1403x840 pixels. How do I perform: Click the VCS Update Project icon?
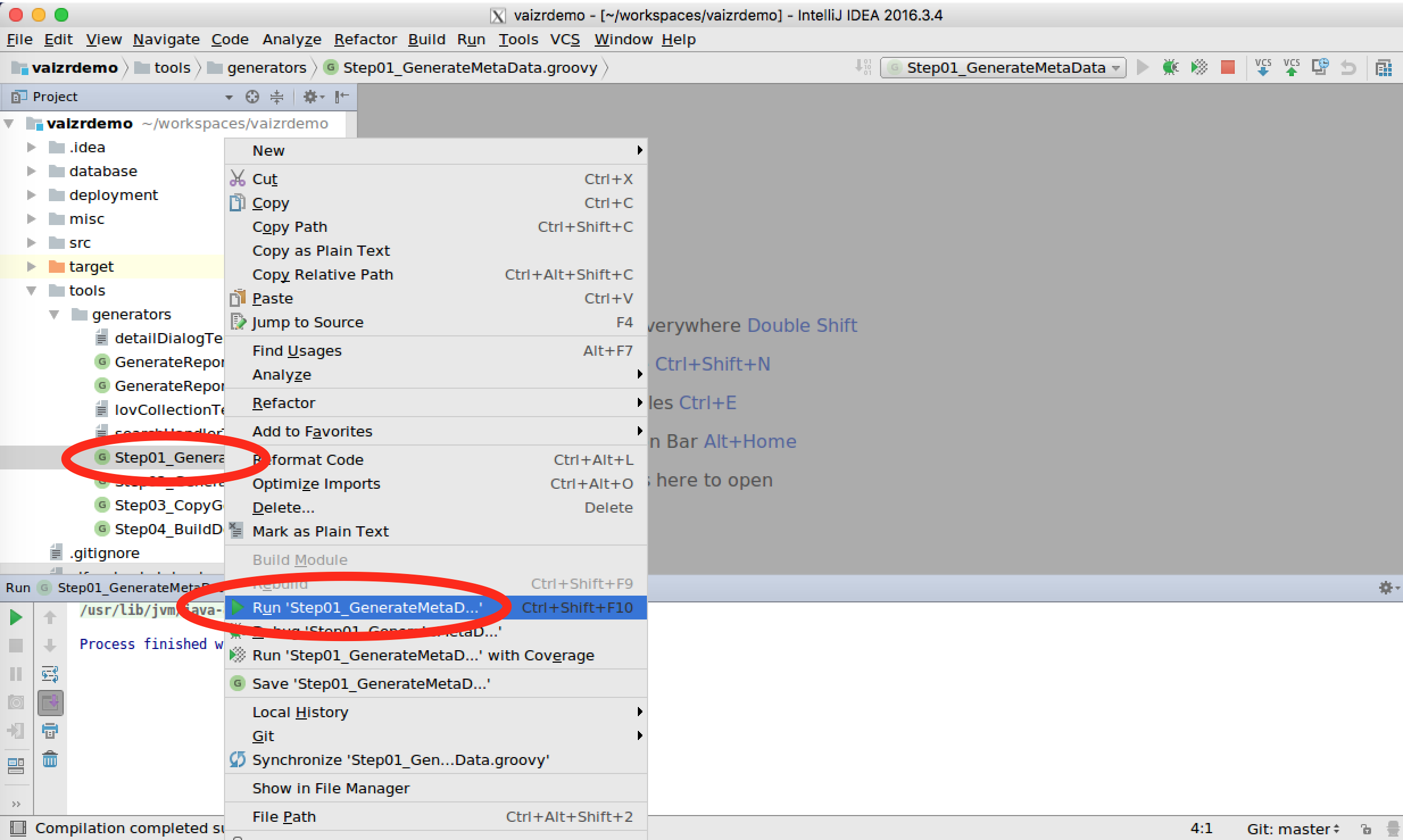(1263, 68)
